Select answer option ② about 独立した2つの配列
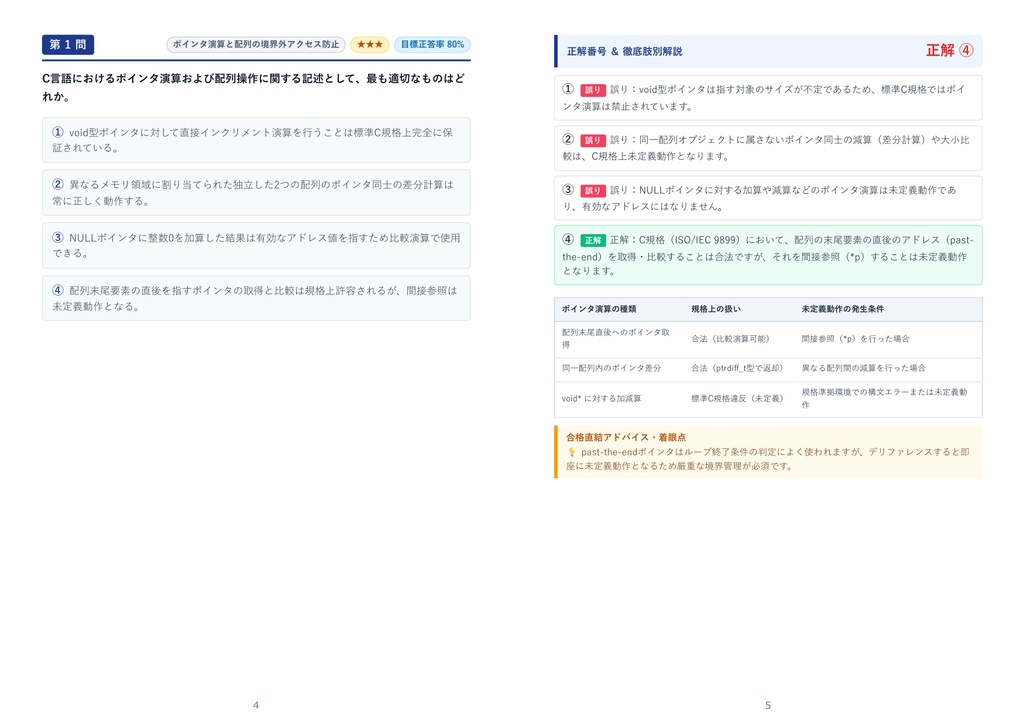The image size is (1024, 727). (256, 193)
